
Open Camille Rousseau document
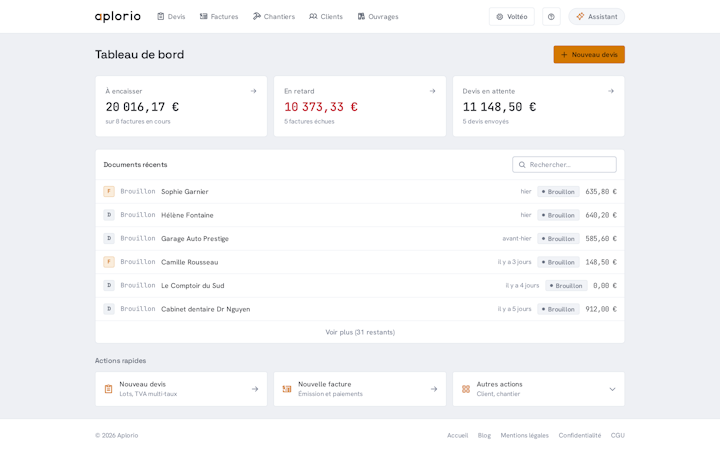[x=360, y=262]
